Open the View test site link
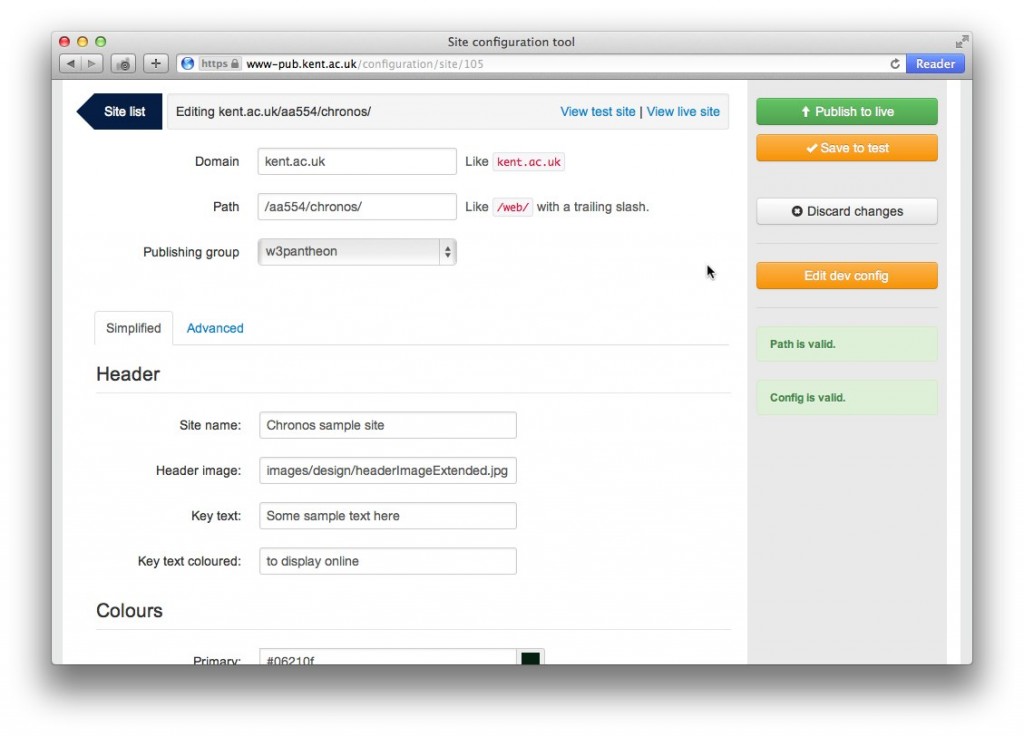The height and width of the screenshot is (736, 1024). (597, 112)
